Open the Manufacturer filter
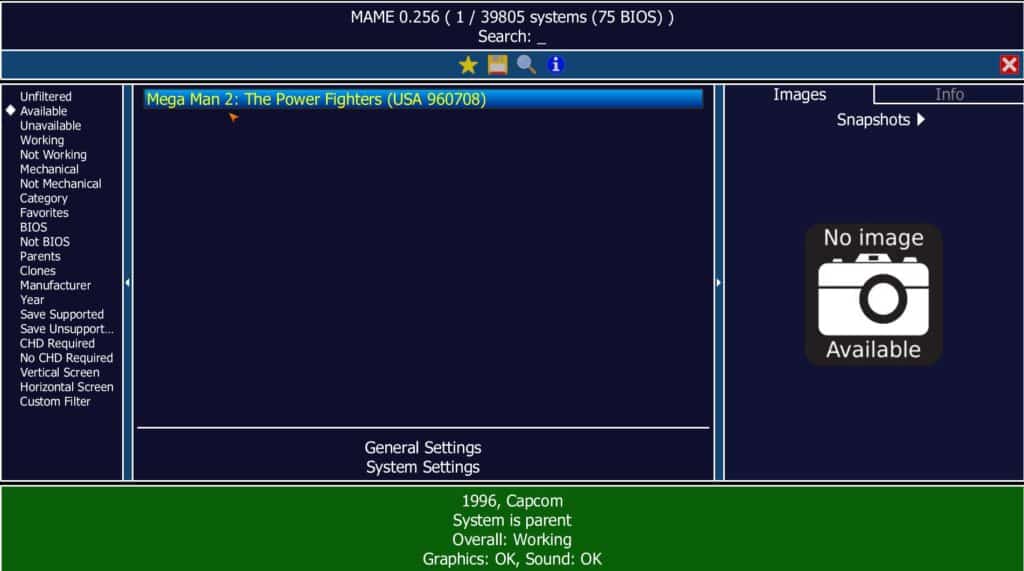Viewport: 1024px width, 571px height. [55, 285]
